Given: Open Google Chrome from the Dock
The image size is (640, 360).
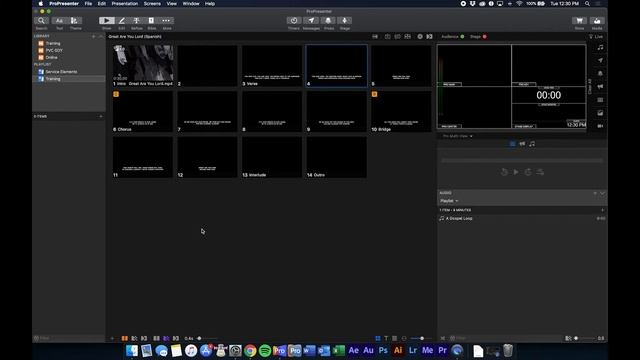Looking at the screenshot, I should [x=250, y=351].
